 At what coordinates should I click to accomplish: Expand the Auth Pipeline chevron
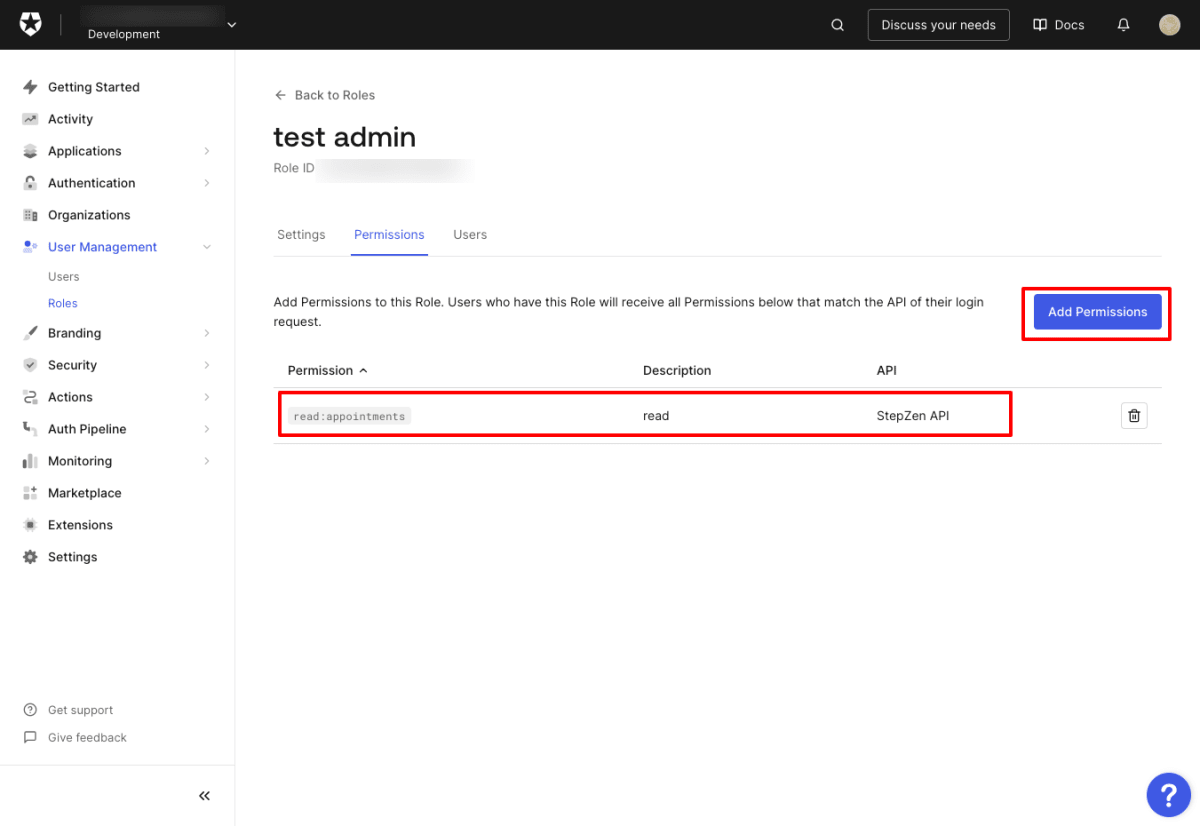pyautogui.click(x=207, y=429)
